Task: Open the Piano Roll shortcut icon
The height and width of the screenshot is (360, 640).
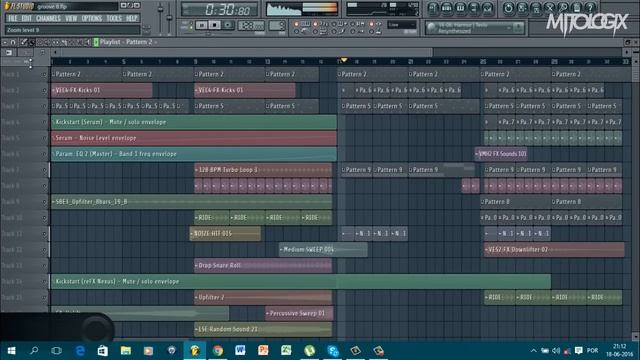Action: pyautogui.click(x=460, y=8)
